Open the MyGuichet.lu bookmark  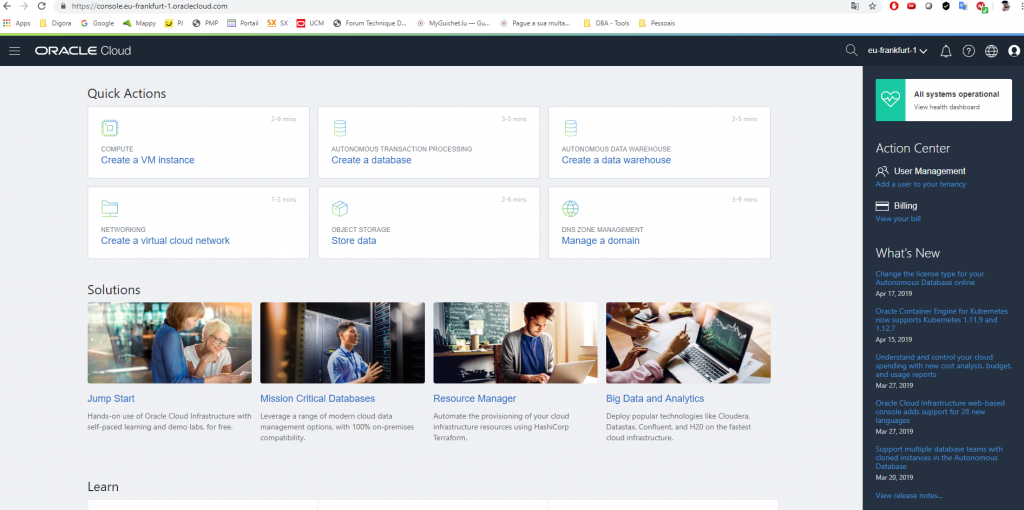click(453, 23)
